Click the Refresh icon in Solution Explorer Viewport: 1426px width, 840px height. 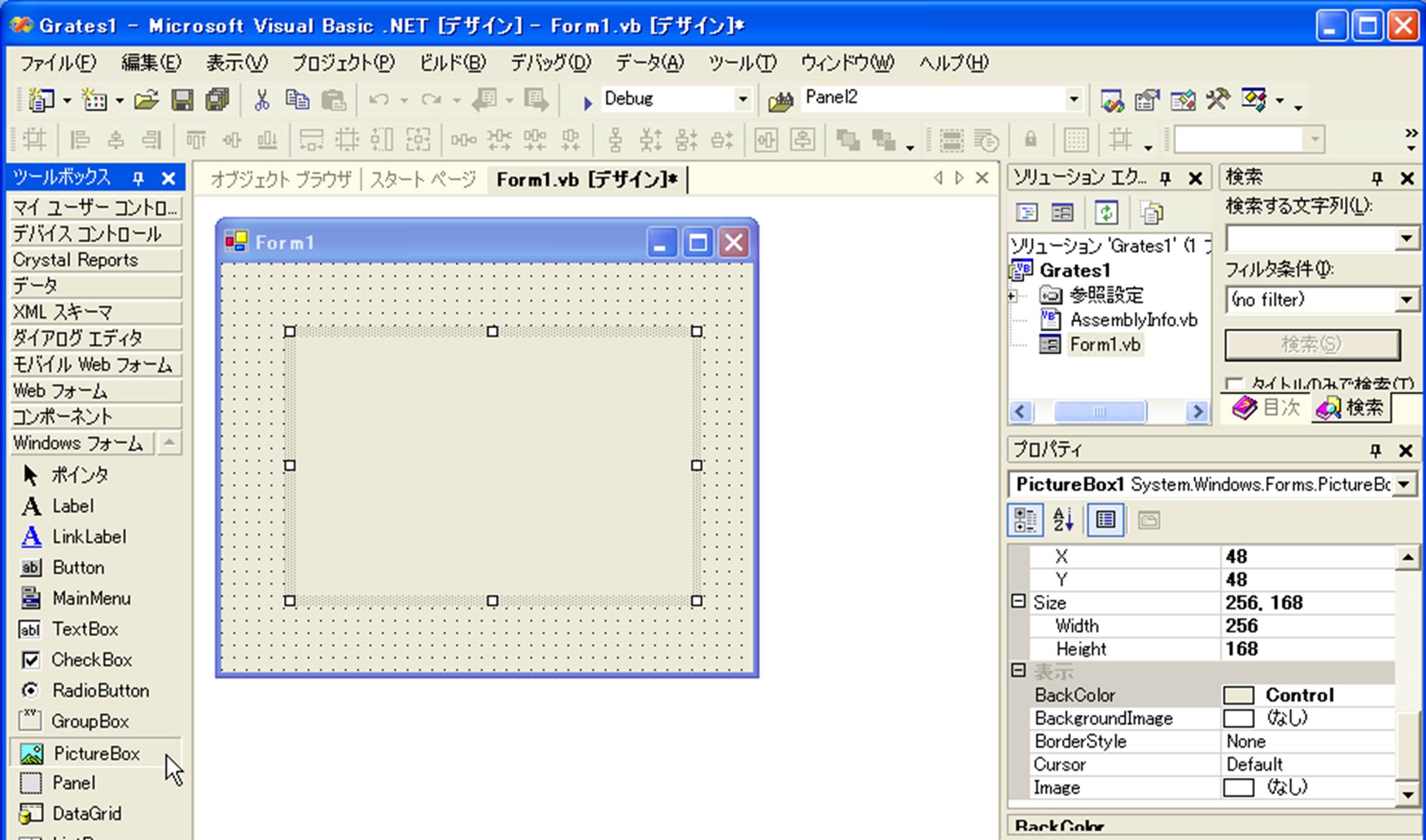point(1106,212)
